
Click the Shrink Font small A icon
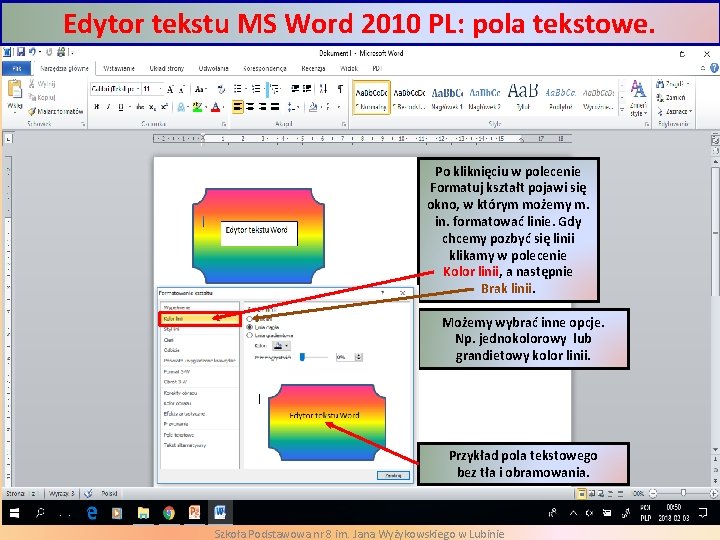click(181, 89)
